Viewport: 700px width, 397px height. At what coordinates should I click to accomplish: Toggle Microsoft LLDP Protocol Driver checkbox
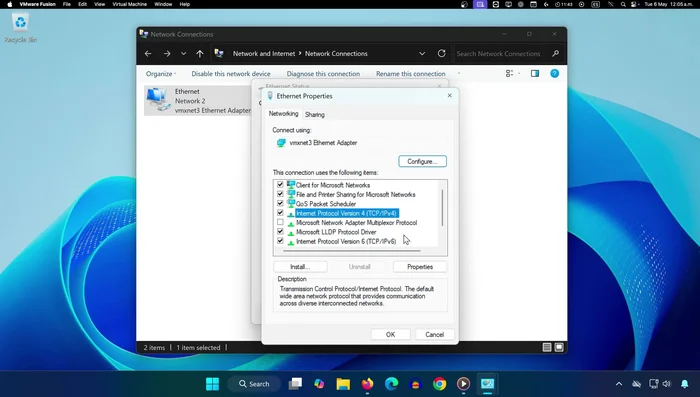[x=280, y=231]
